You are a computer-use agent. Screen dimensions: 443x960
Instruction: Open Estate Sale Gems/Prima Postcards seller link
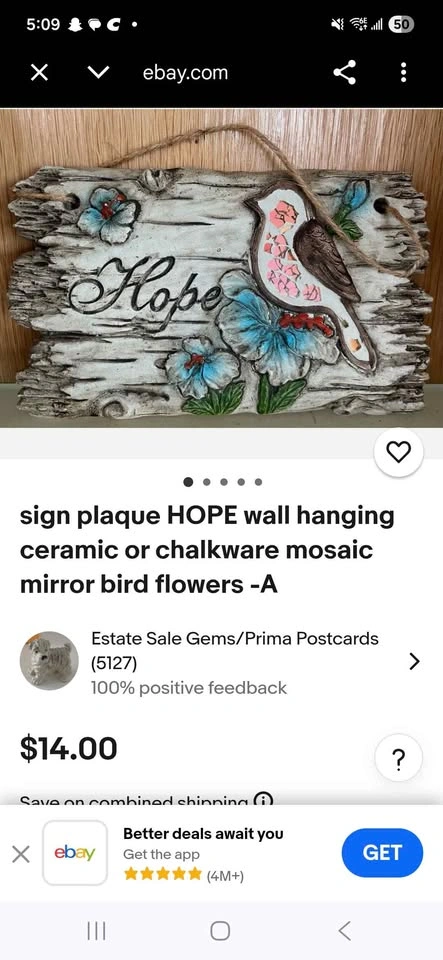(235, 639)
